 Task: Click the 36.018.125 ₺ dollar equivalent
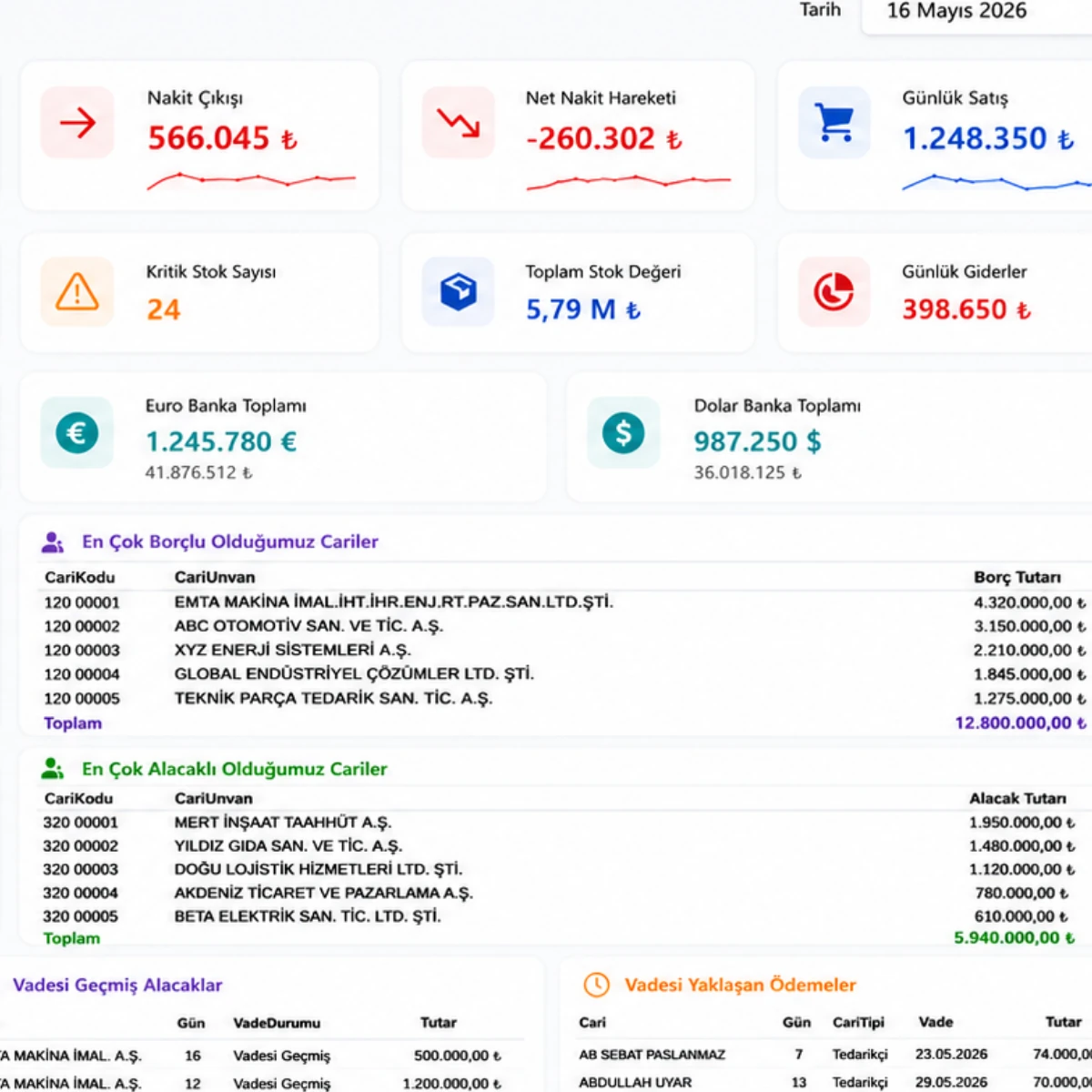tap(747, 472)
